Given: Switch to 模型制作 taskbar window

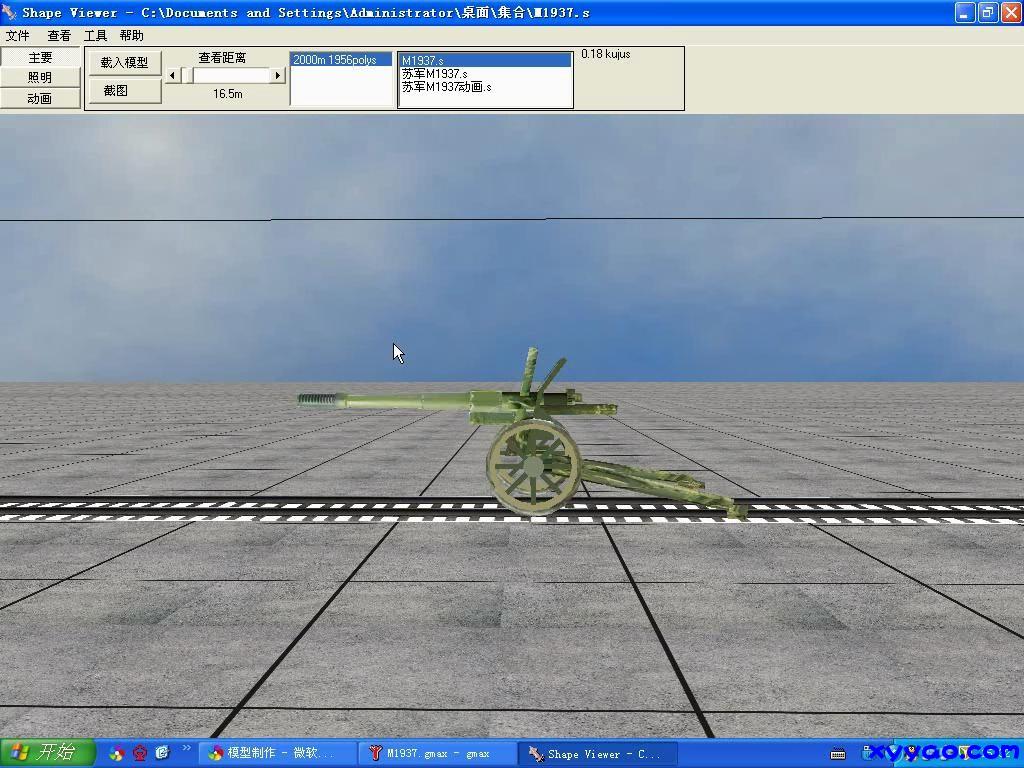Looking at the screenshot, I should [x=277, y=754].
